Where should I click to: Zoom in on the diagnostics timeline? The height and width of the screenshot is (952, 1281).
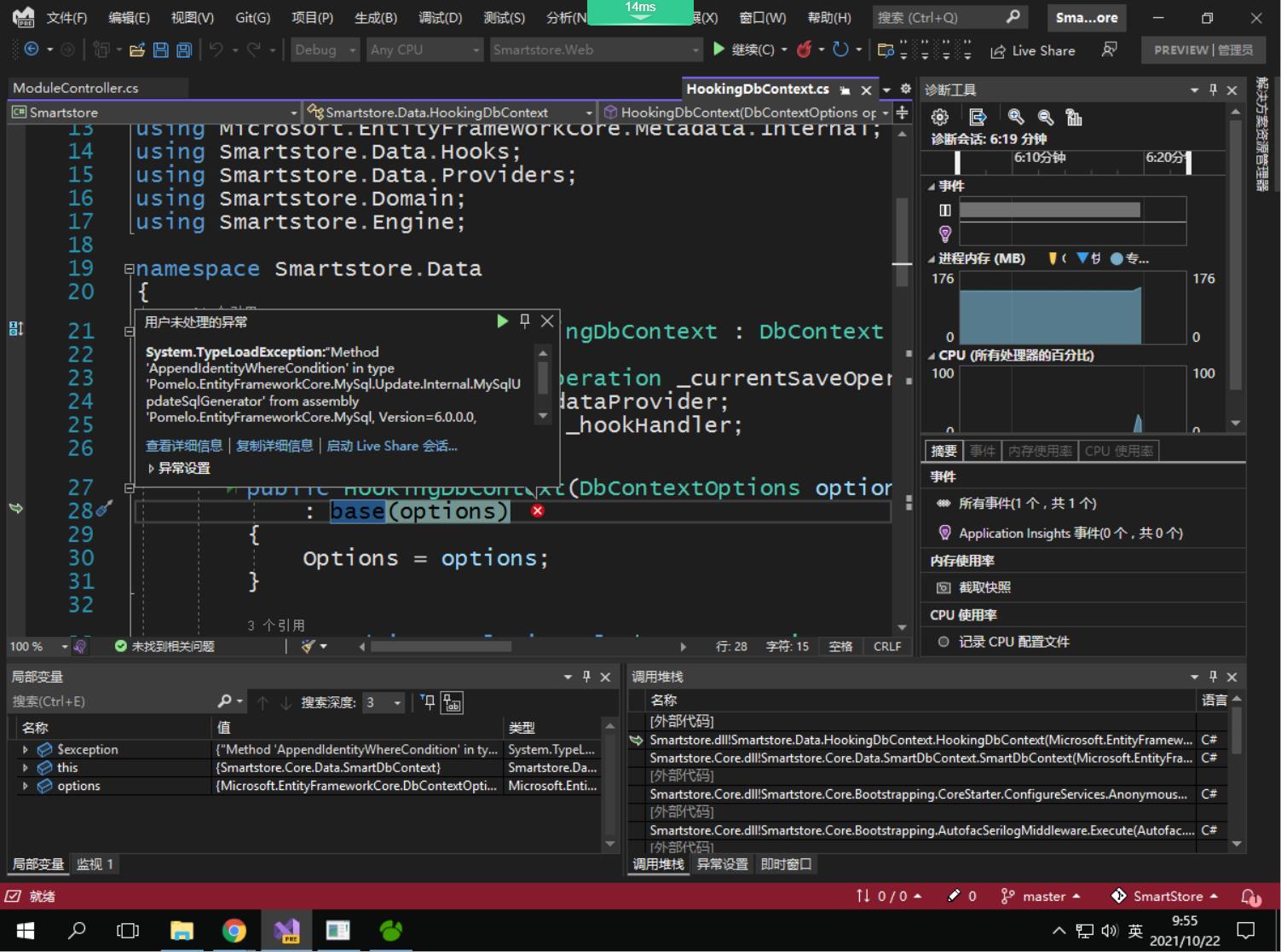pyautogui.click(x=1014, y=117)
